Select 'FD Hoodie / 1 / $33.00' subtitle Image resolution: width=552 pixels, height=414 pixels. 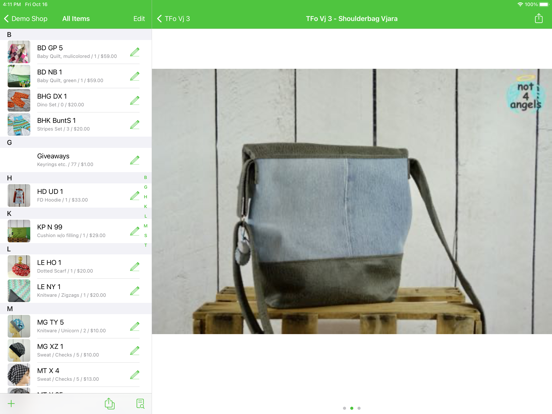(x=62, y=200)
